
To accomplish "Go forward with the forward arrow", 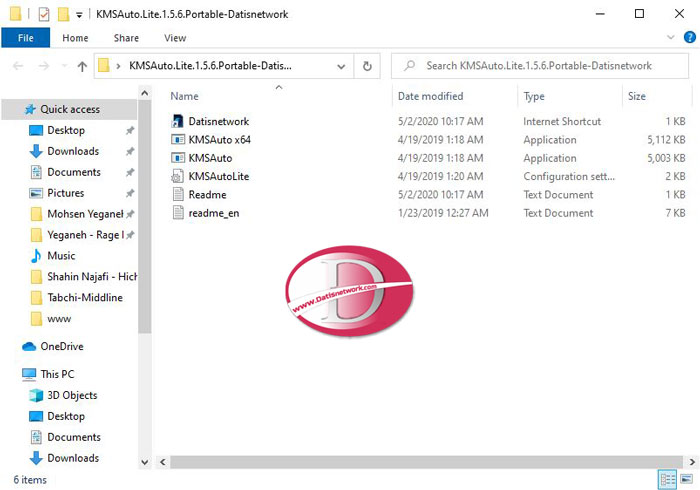I will point(43,66).
